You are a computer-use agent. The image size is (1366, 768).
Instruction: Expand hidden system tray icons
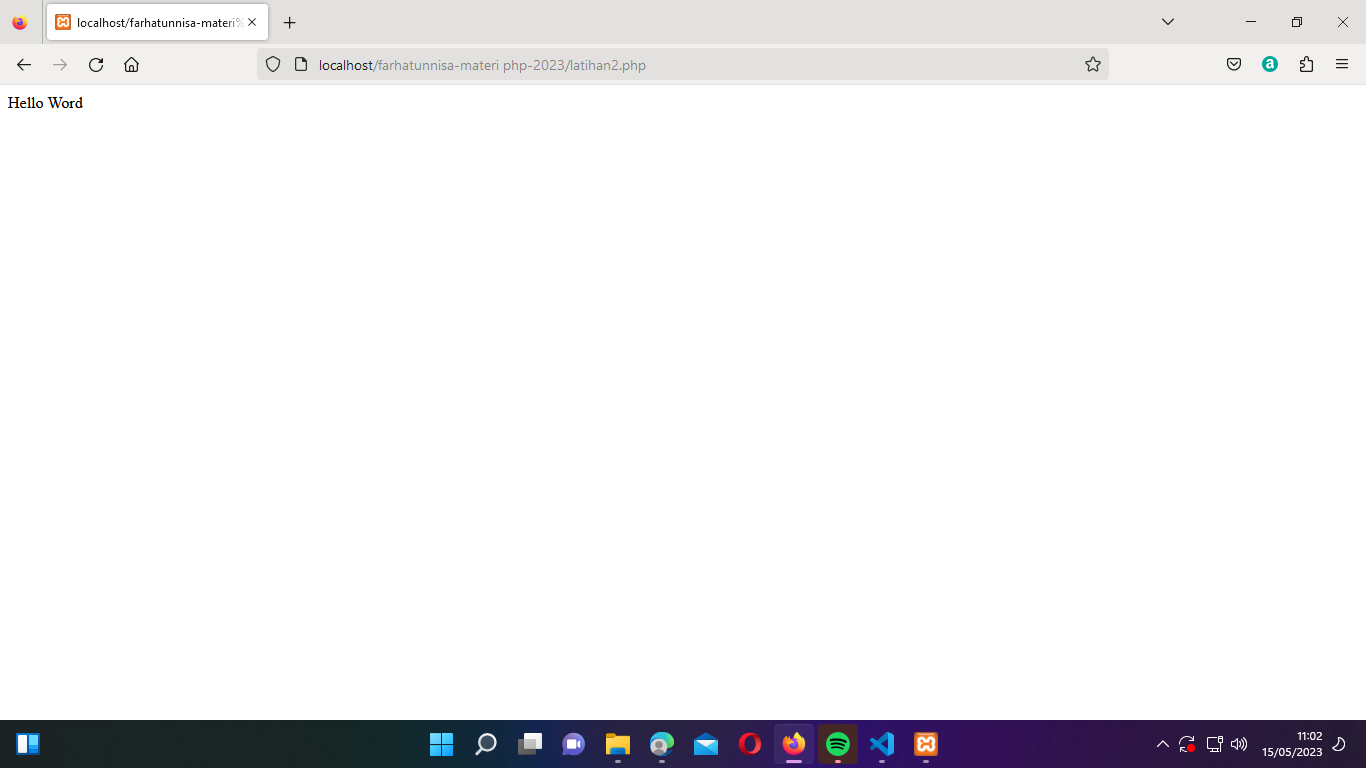coord(1163,744)
